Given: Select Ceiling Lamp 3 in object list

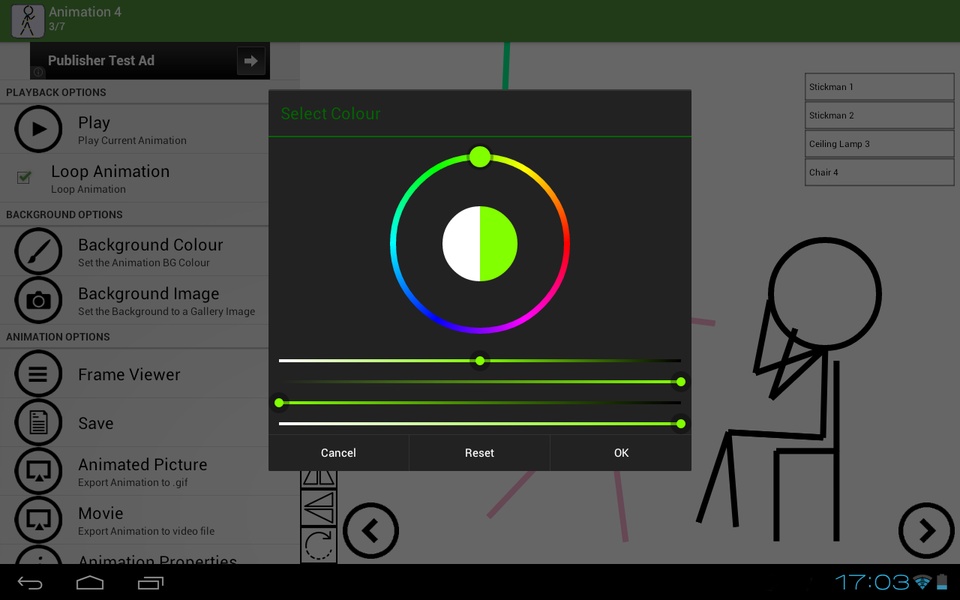Looking at the screenshot, I should 879,144.
